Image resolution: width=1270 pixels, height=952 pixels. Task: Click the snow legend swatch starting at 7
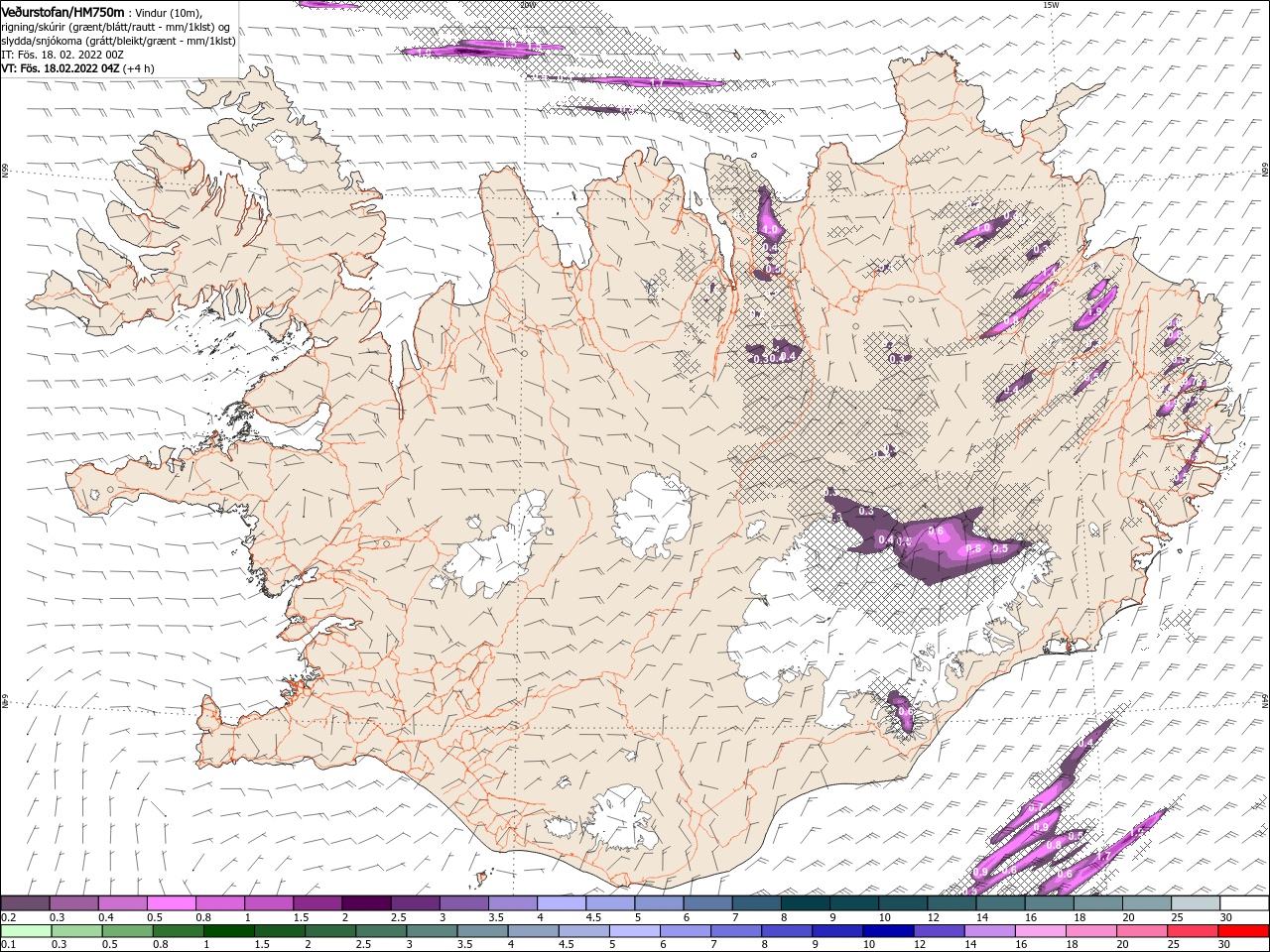point(756,903)
